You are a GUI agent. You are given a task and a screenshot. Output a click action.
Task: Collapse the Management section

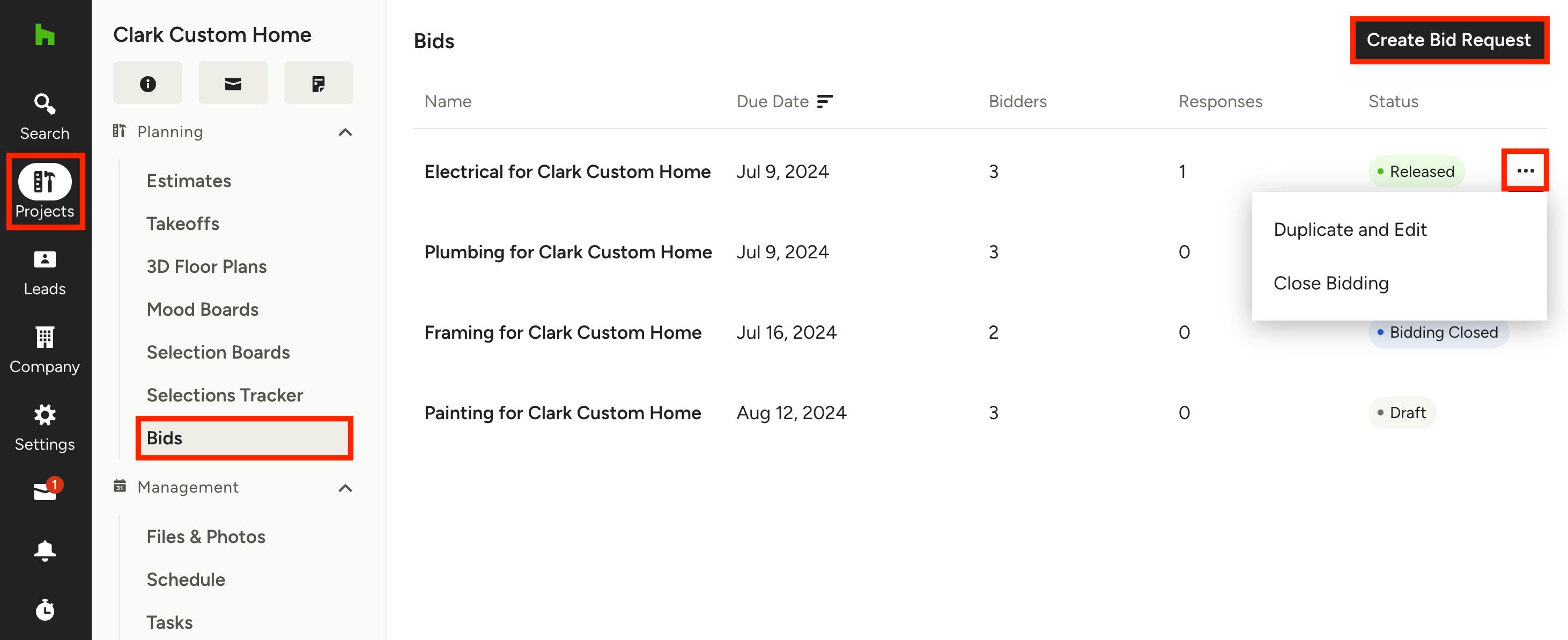(x=345, y=488)
